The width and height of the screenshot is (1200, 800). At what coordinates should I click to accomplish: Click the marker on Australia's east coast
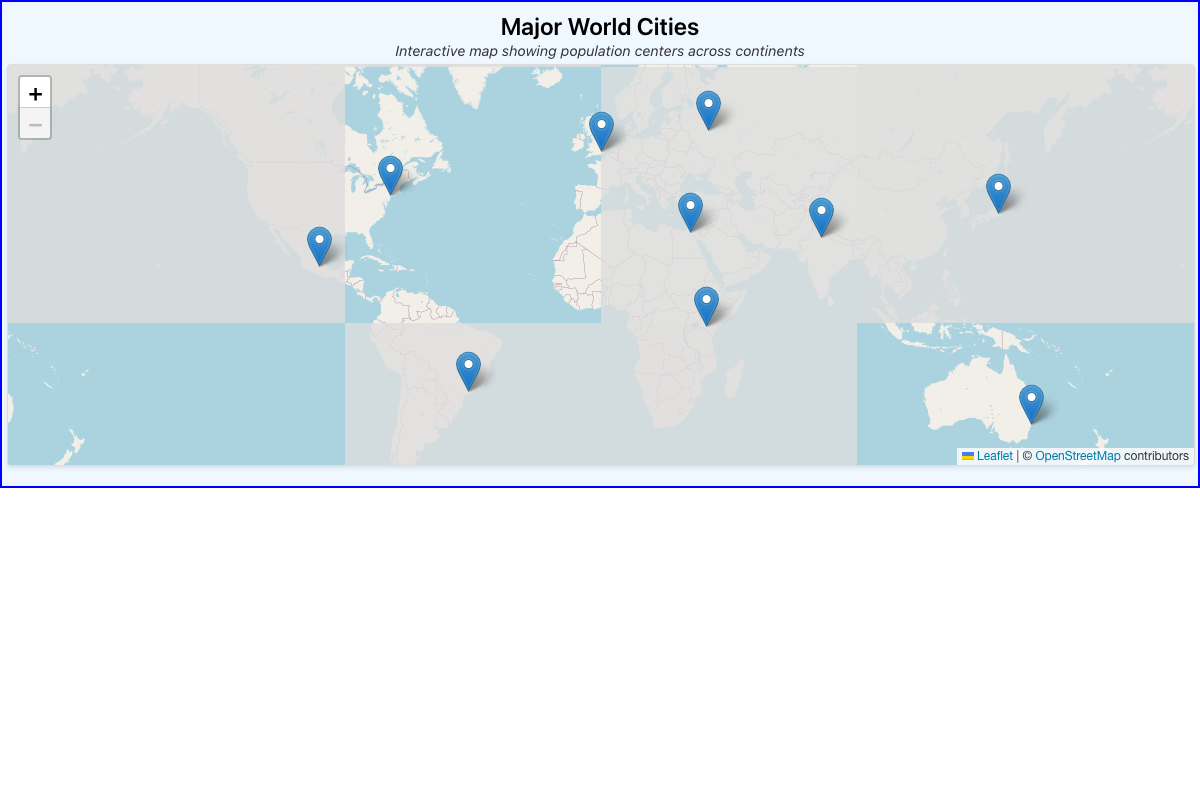click(x=1031, y=403)
